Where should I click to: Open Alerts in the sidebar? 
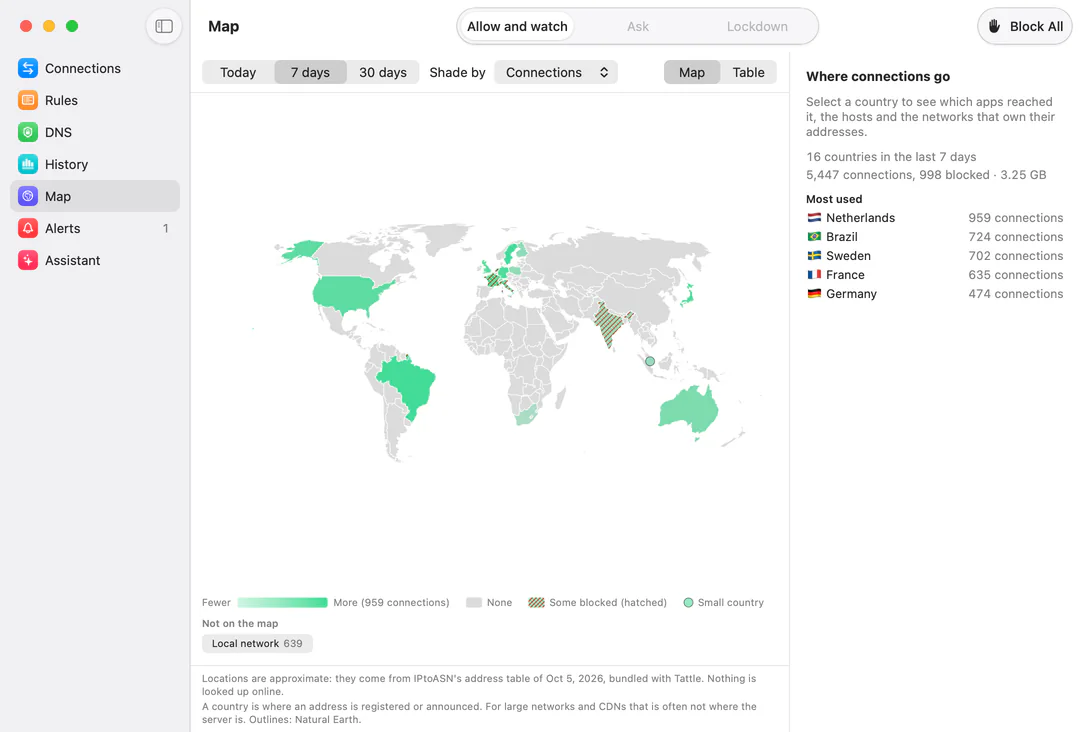(x=95, y=228)
